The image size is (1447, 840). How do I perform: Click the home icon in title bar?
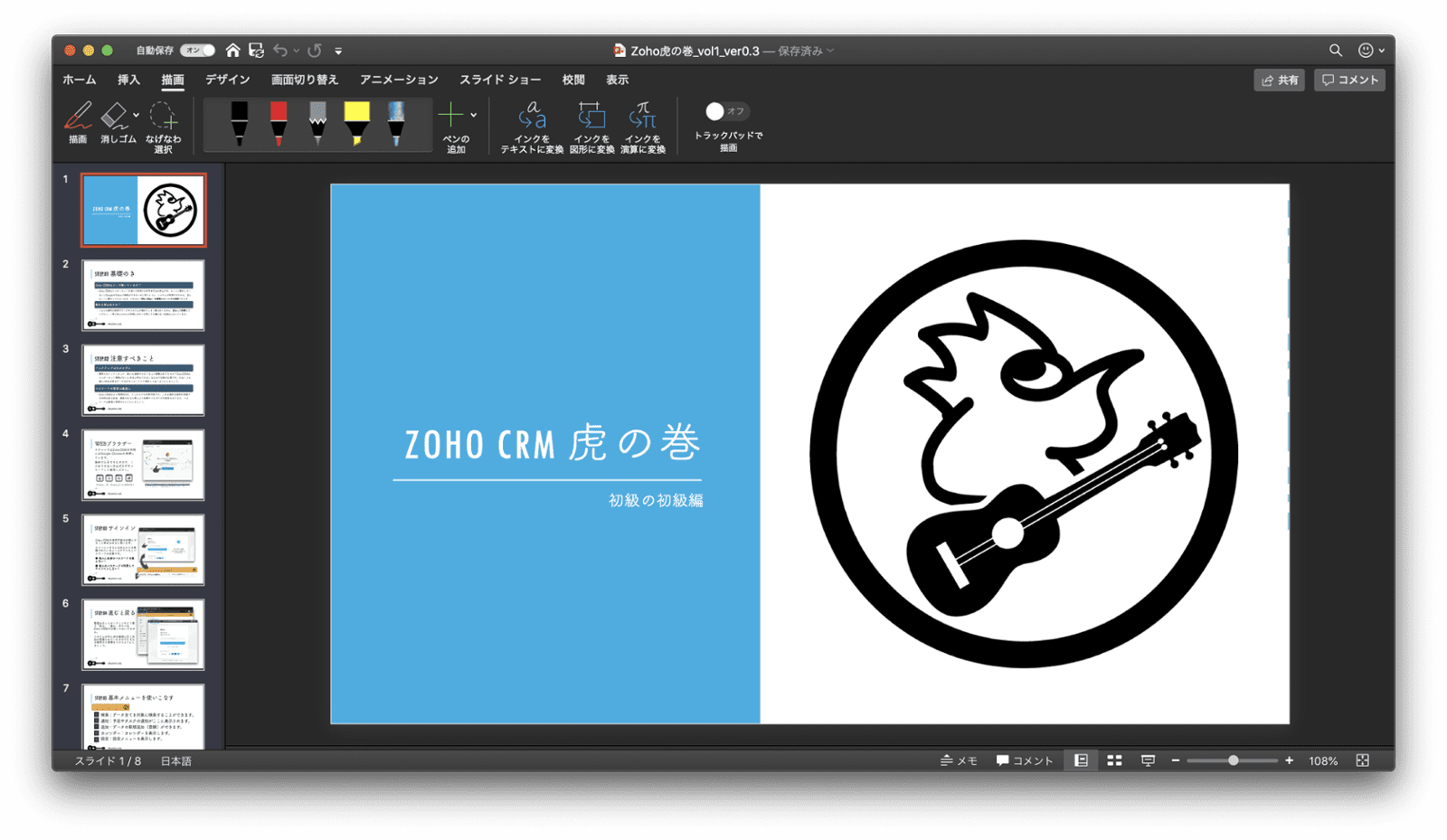pyautogui.click(x=232, y=51)
